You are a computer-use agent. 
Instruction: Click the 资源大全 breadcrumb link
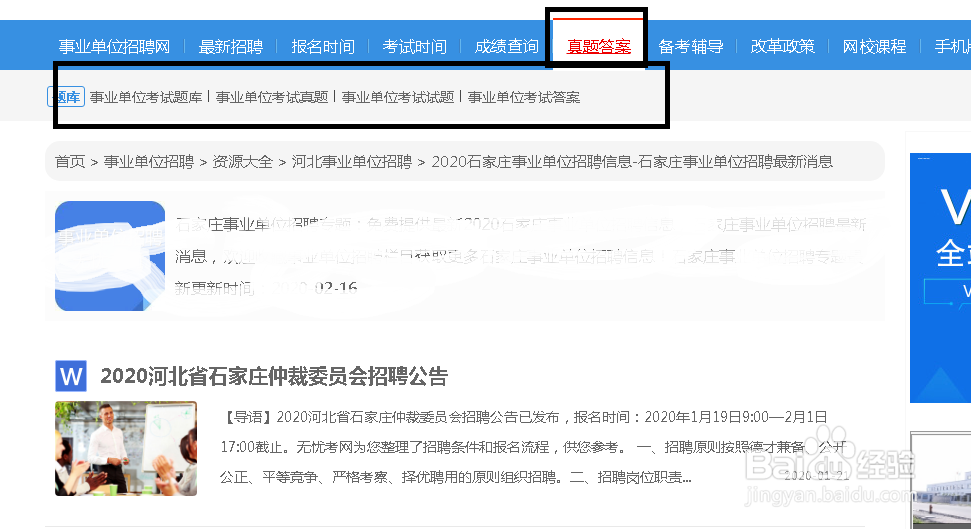(243, 162)
